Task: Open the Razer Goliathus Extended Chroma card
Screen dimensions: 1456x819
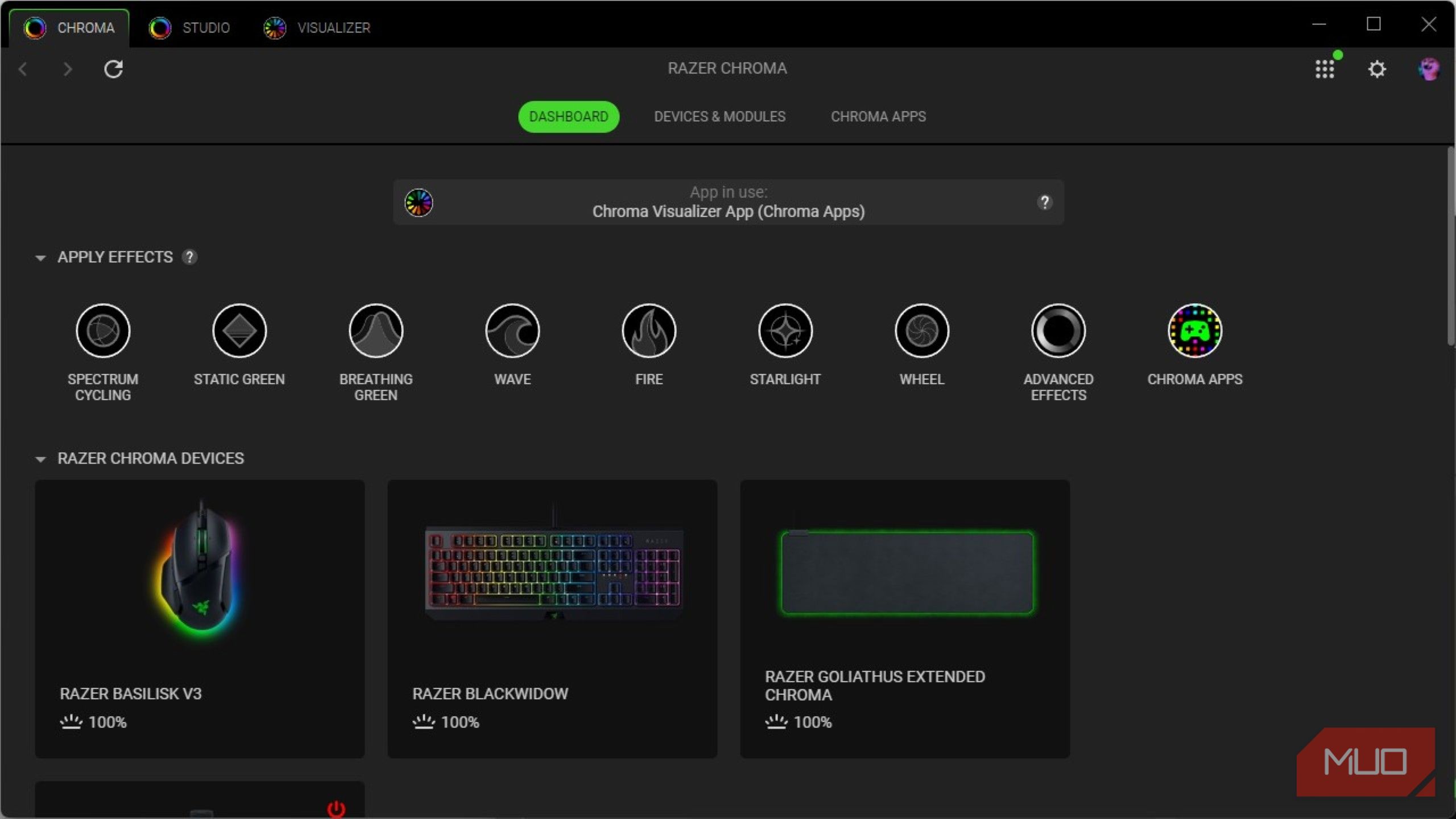Action: [x=905, y=619]
